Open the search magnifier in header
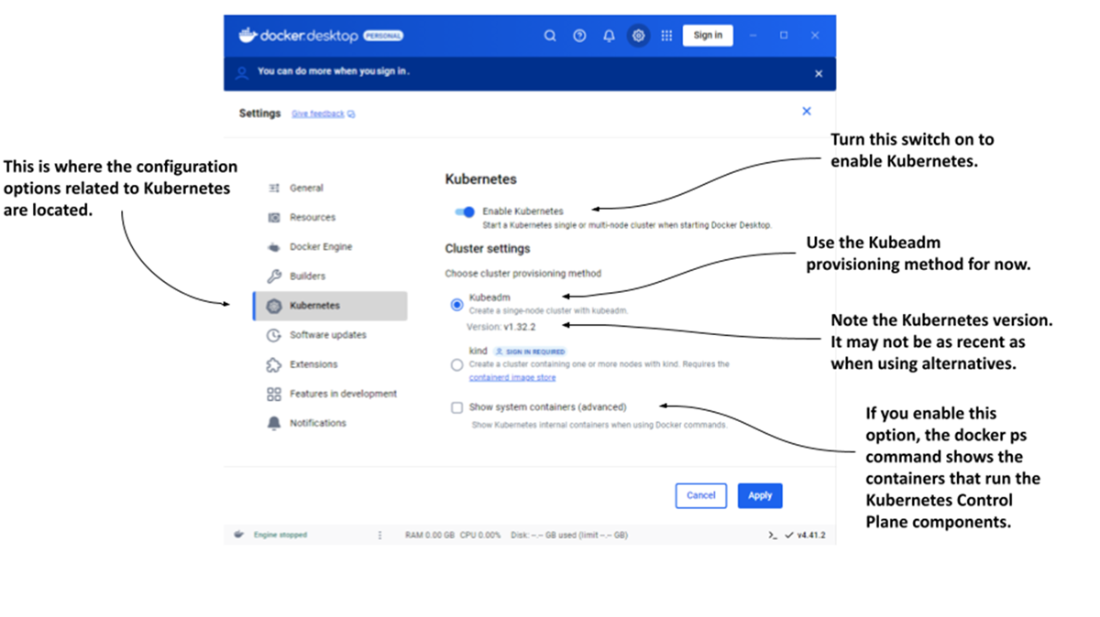 [550, 36]
